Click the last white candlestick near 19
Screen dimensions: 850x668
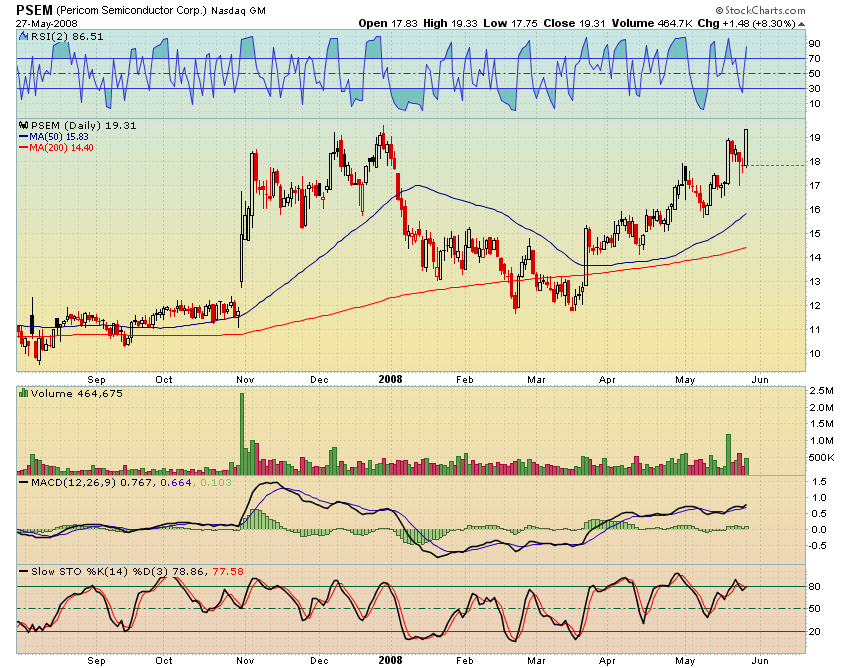[x=746, y=147]
